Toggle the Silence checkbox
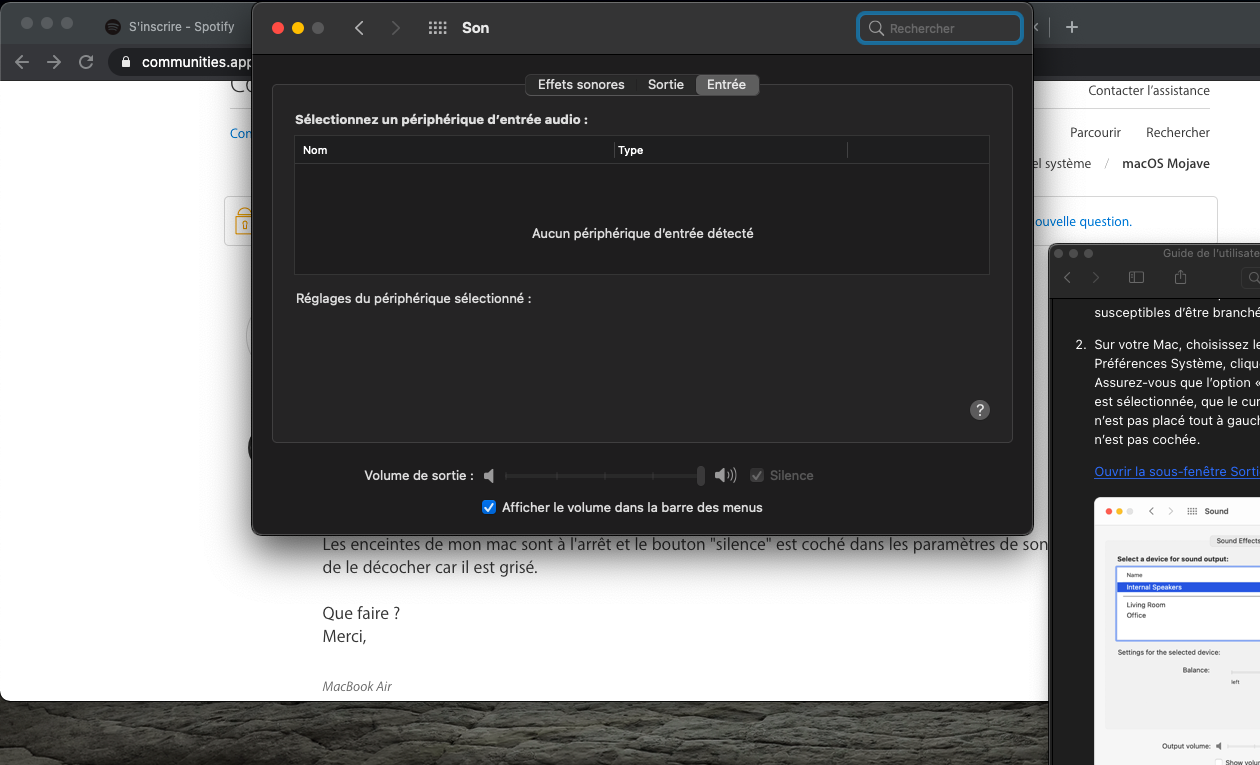The image size is (1260, 765). 757,476
